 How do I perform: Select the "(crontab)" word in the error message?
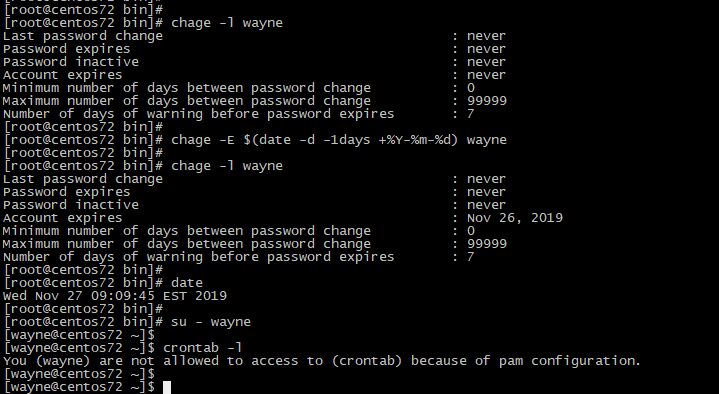click(x=367, y=361)
